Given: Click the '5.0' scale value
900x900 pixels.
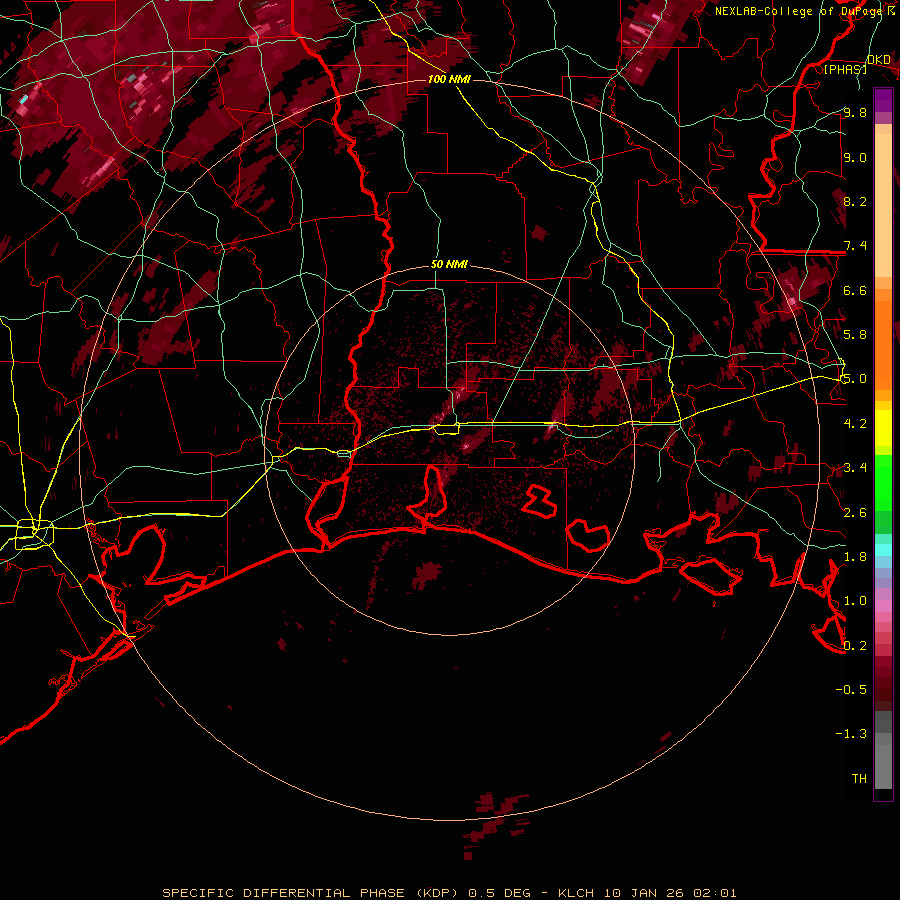Looking at the screenshot, I should point(855,379).
